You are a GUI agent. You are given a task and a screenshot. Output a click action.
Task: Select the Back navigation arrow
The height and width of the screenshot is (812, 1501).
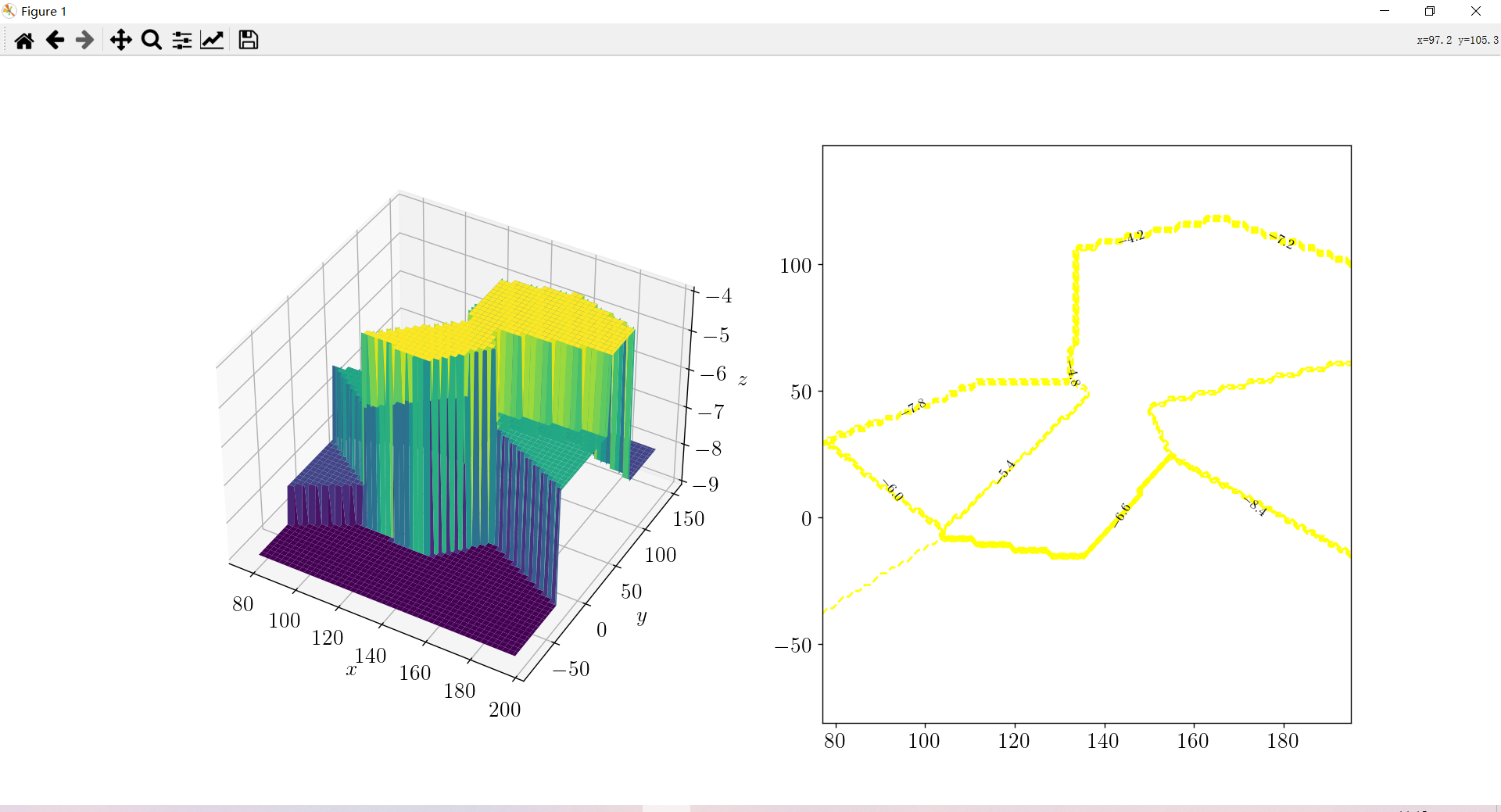tap(54, 40)
